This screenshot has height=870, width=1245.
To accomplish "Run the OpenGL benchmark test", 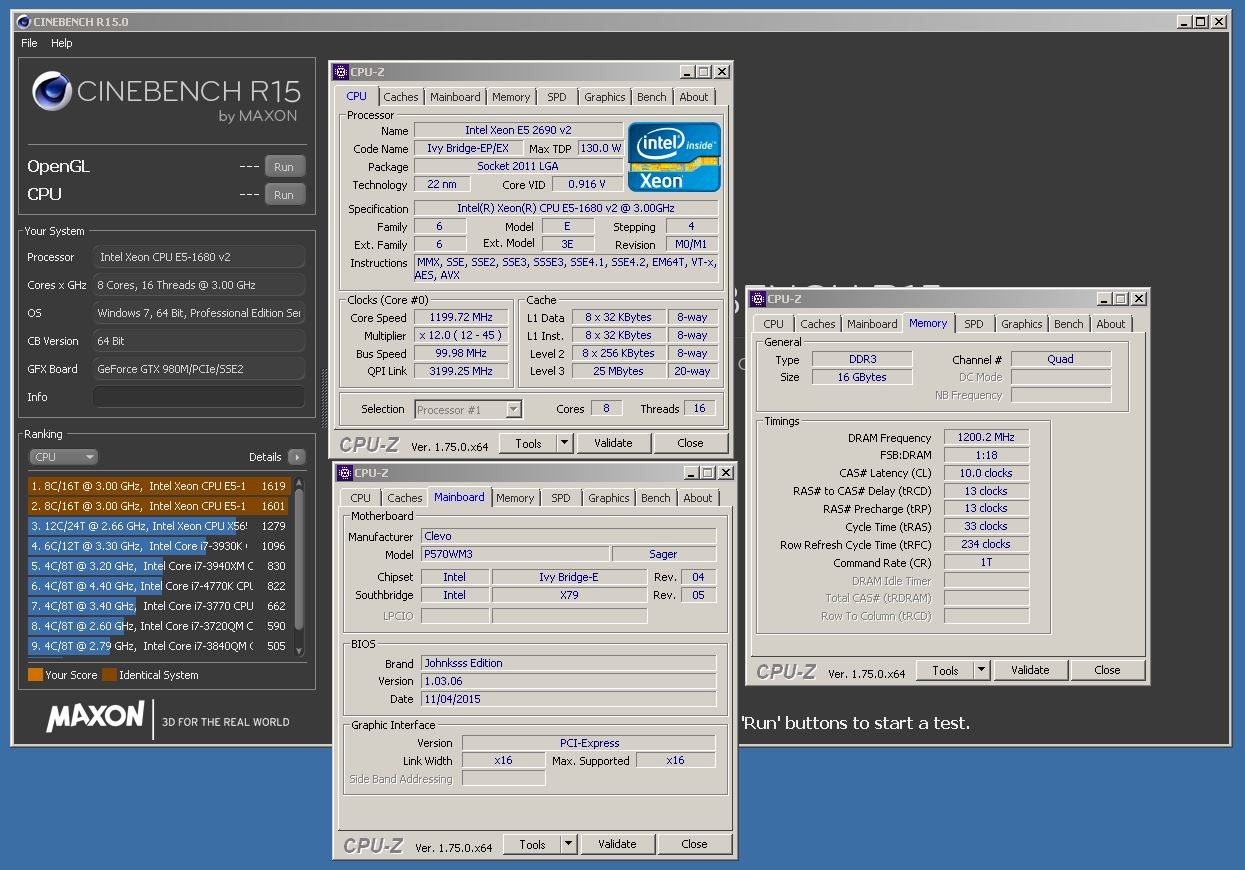I will pyautogui.click(x=284, y=167).
